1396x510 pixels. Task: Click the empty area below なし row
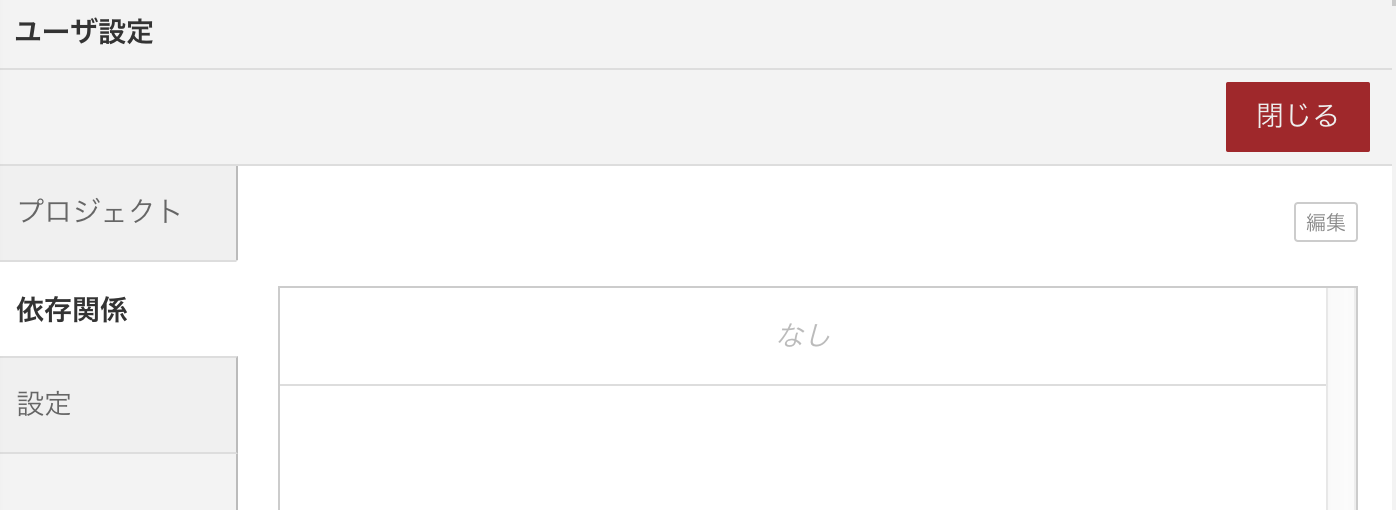pyautogui.click(x=803, y=447)
